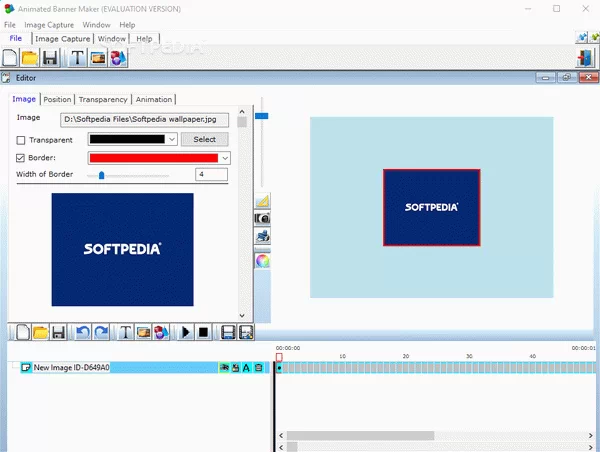Select the Transparency tab
600x452 pixels.
point(103,100)
